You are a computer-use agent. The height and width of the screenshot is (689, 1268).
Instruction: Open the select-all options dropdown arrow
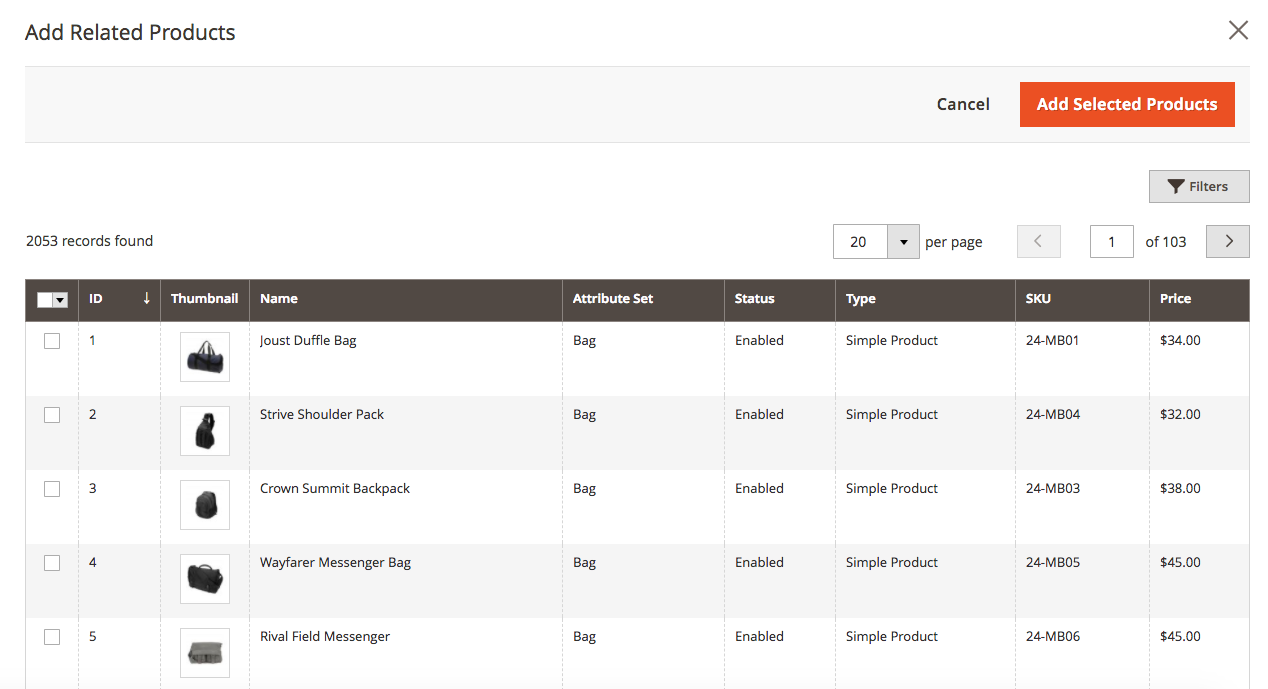click(60, 299)
